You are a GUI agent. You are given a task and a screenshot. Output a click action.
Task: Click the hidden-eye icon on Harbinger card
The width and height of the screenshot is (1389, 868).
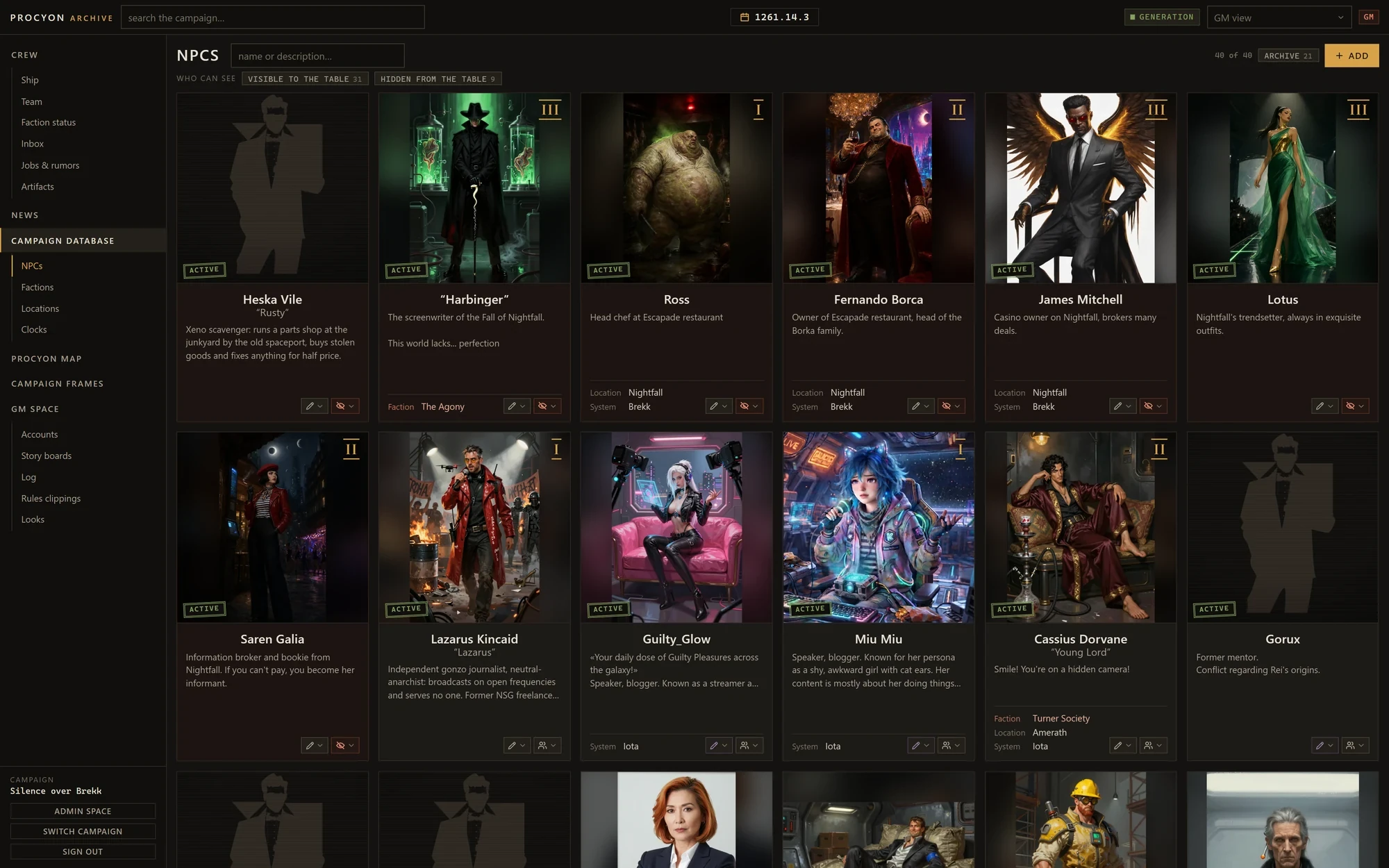[547, 406]
